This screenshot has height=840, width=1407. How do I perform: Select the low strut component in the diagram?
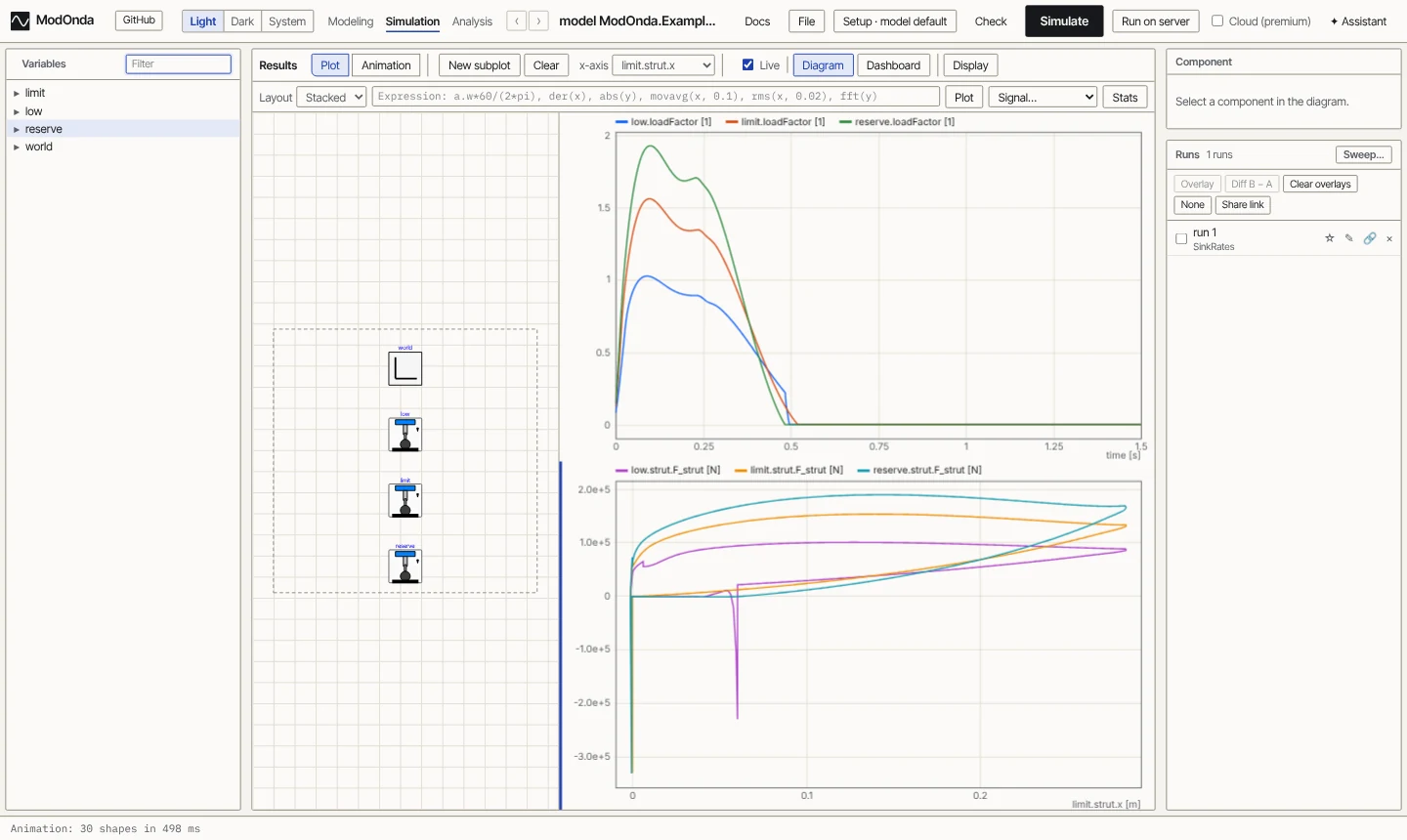(405, 435)
